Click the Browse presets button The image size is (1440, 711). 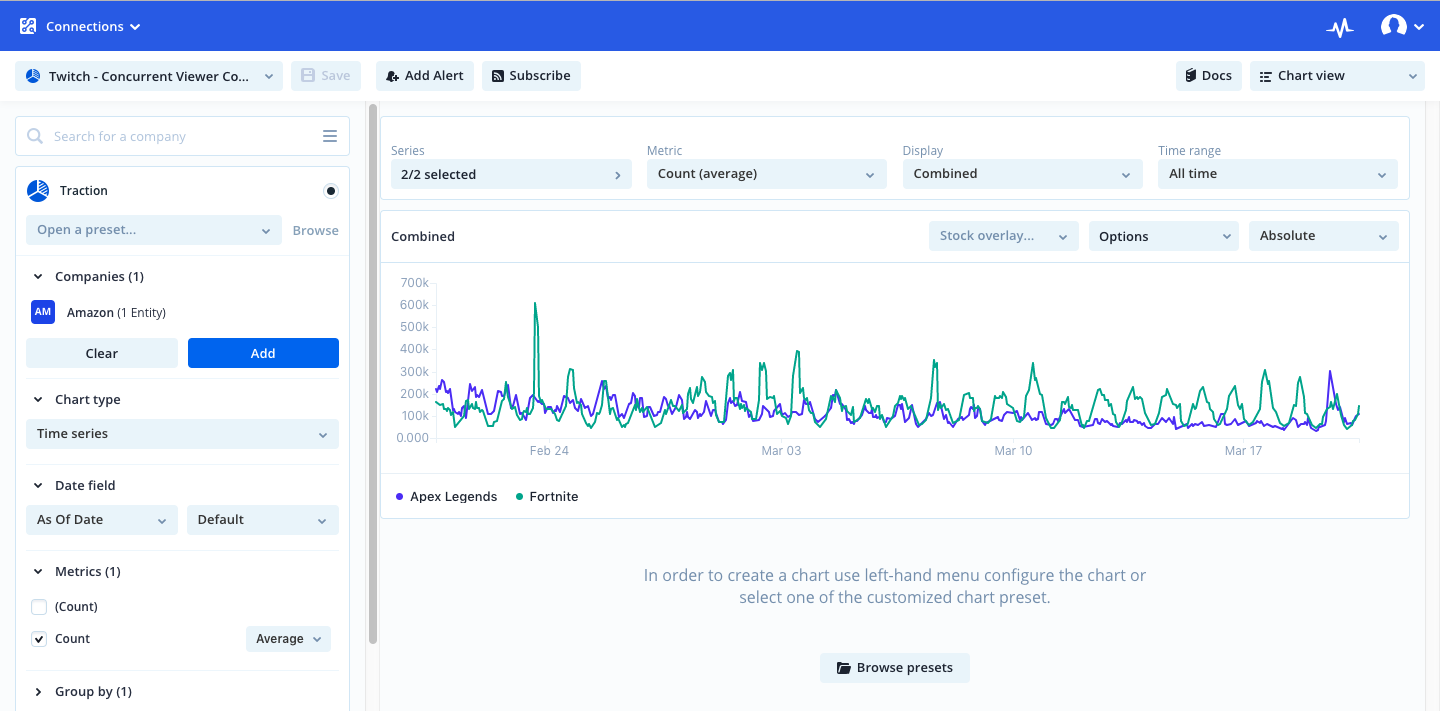(895, 668)
